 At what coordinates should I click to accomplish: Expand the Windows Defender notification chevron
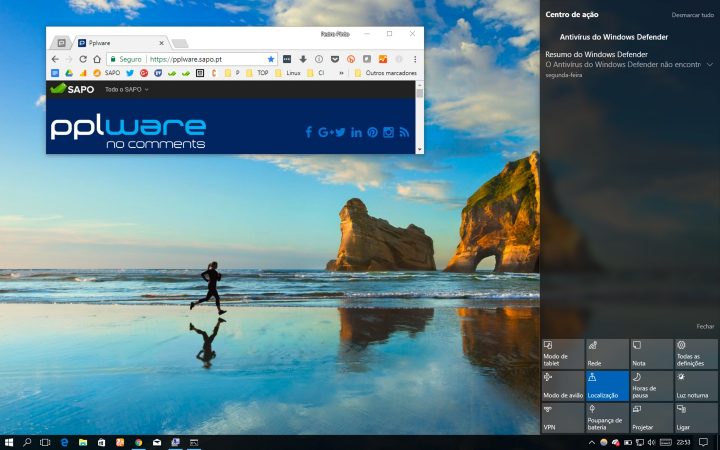click(x=709, y=64)
